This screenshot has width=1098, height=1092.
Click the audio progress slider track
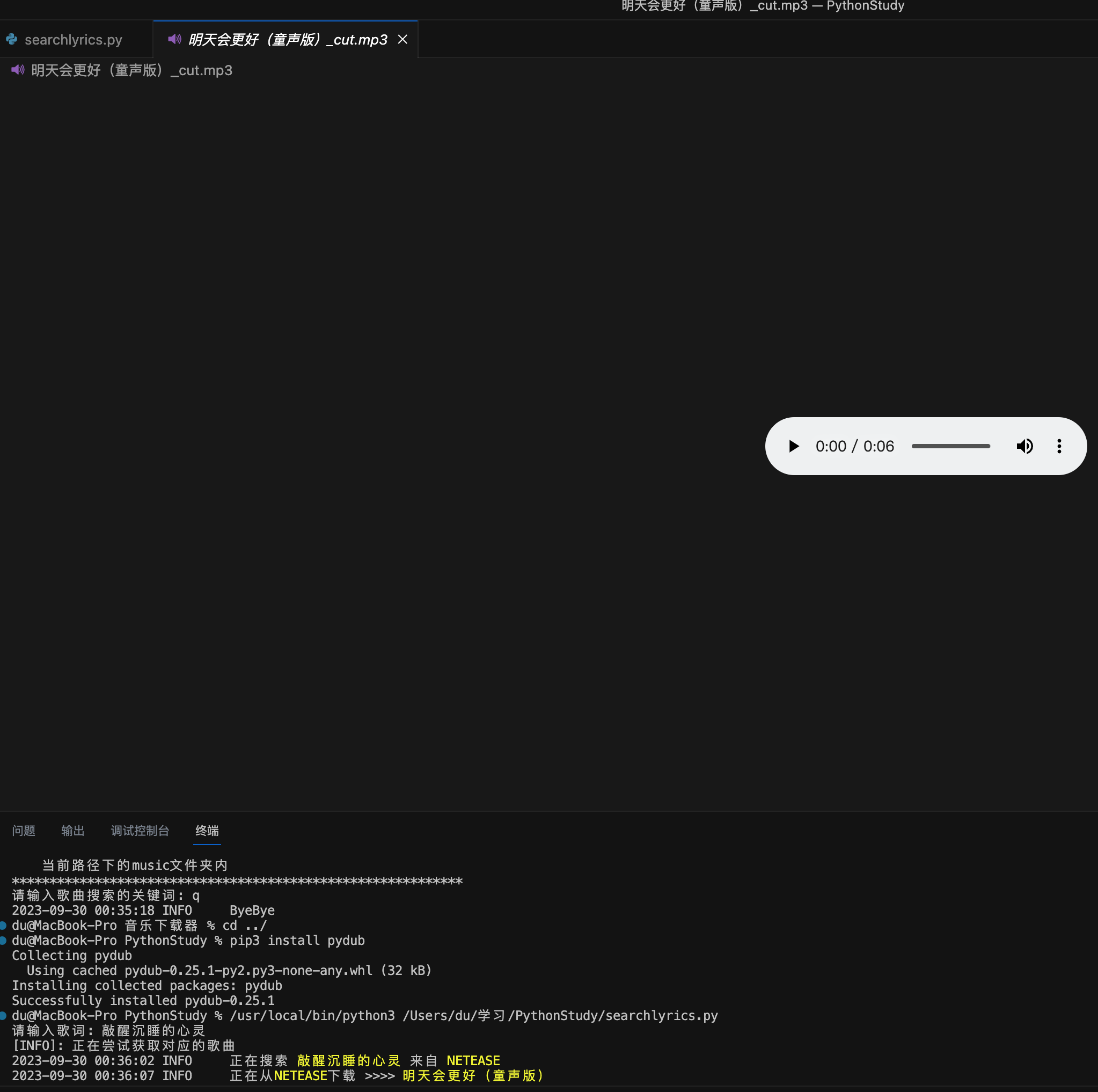(950, 446)
